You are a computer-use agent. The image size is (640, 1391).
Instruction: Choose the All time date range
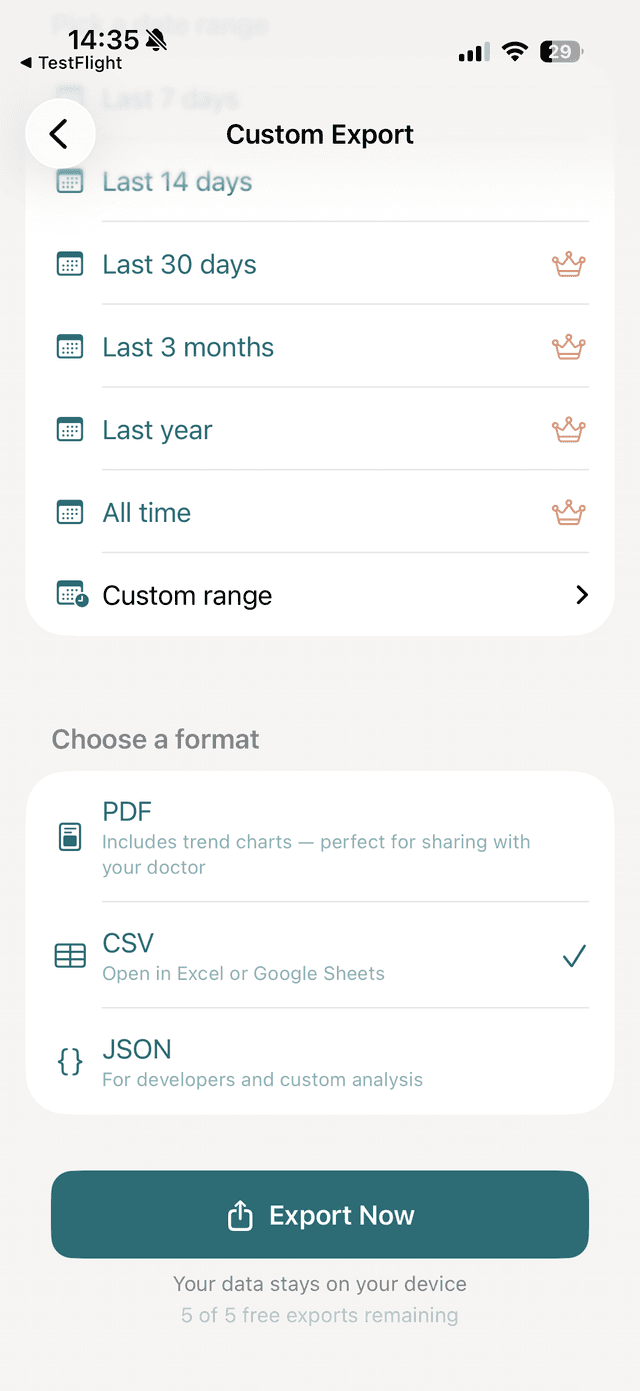[x=300, y=512]
